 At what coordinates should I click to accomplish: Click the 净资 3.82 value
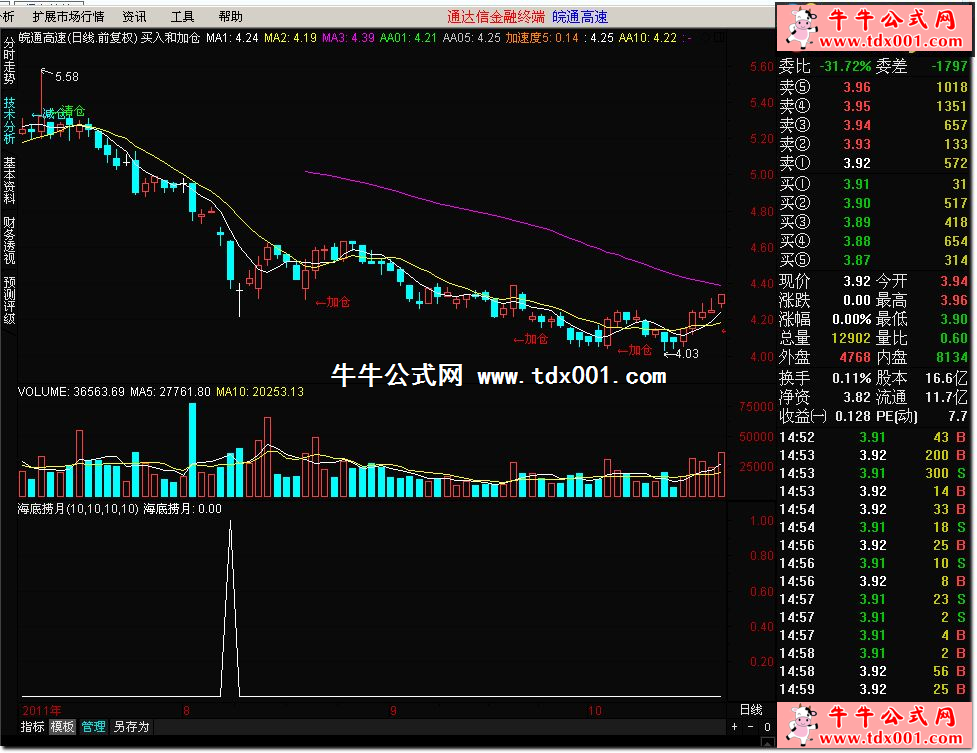(x=857, y=397)
